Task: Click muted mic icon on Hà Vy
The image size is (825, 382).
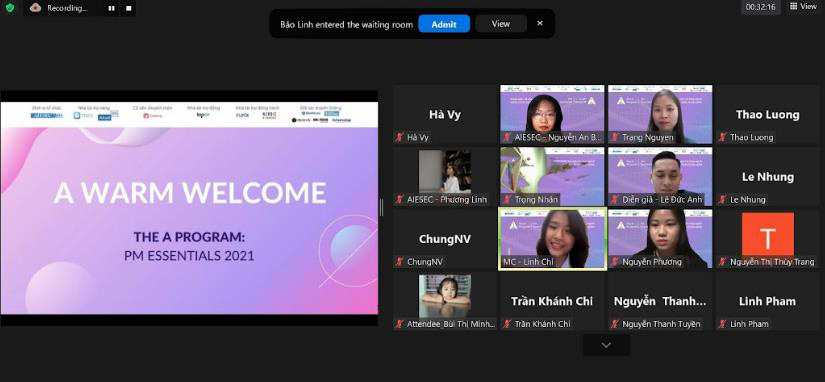Action: point(400,137)
